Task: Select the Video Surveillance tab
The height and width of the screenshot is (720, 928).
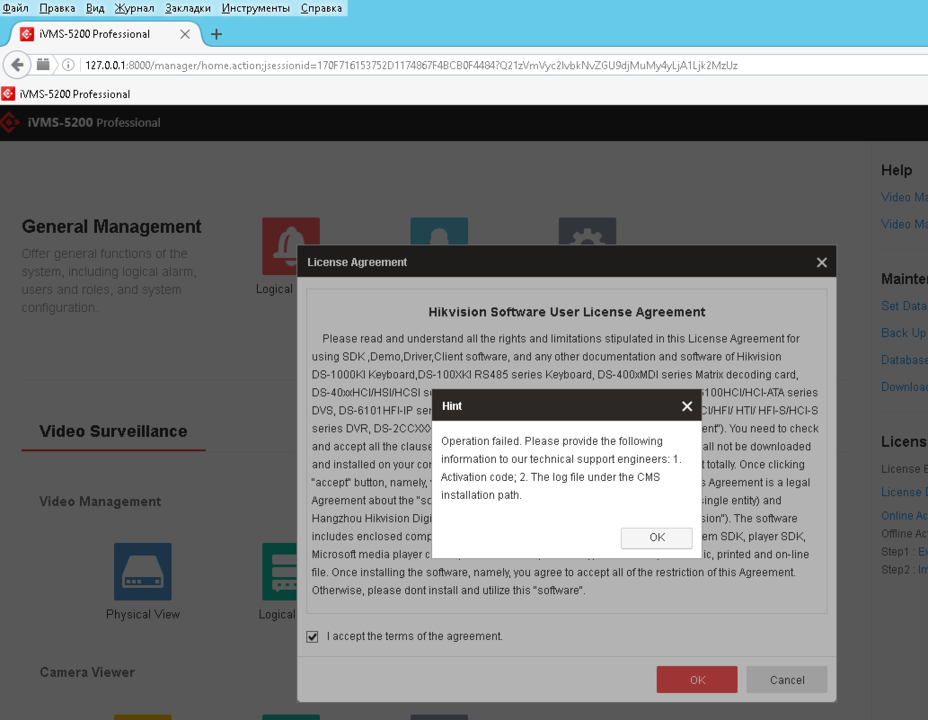Action: (113, 431)
